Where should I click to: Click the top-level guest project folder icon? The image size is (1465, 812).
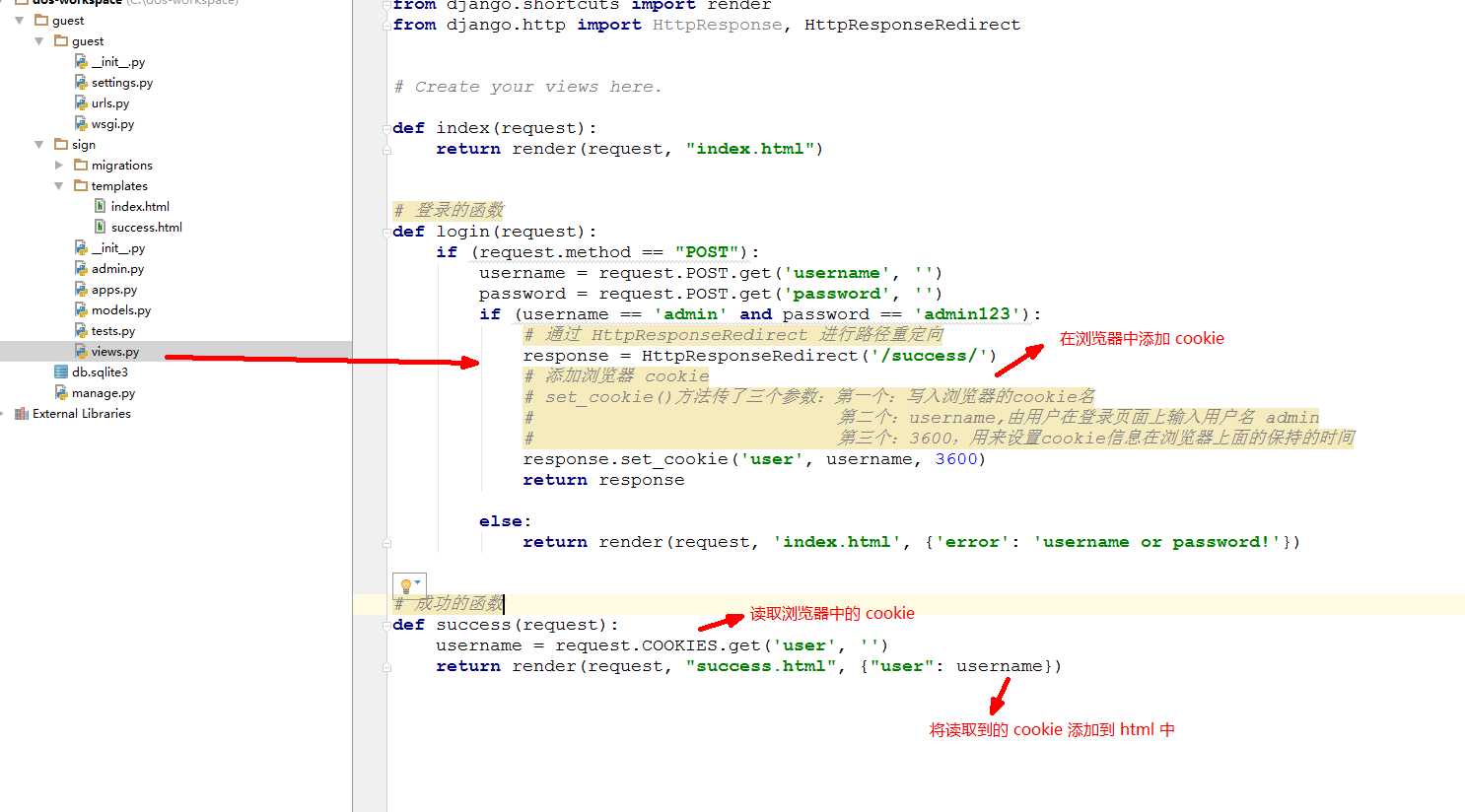[x=41, y=21]
